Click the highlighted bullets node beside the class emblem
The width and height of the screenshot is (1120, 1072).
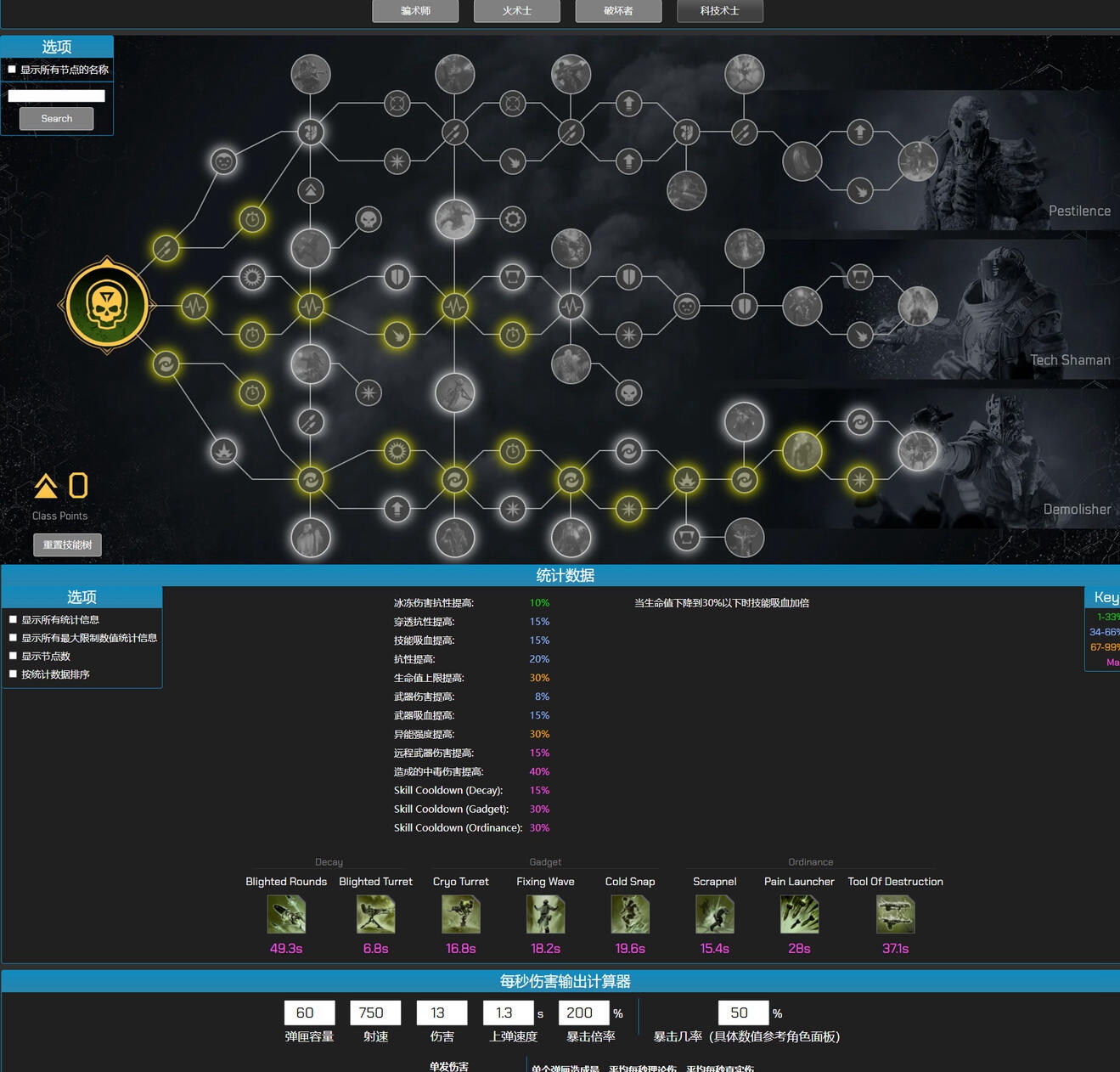pyautogui.click(x=166, y=248)
